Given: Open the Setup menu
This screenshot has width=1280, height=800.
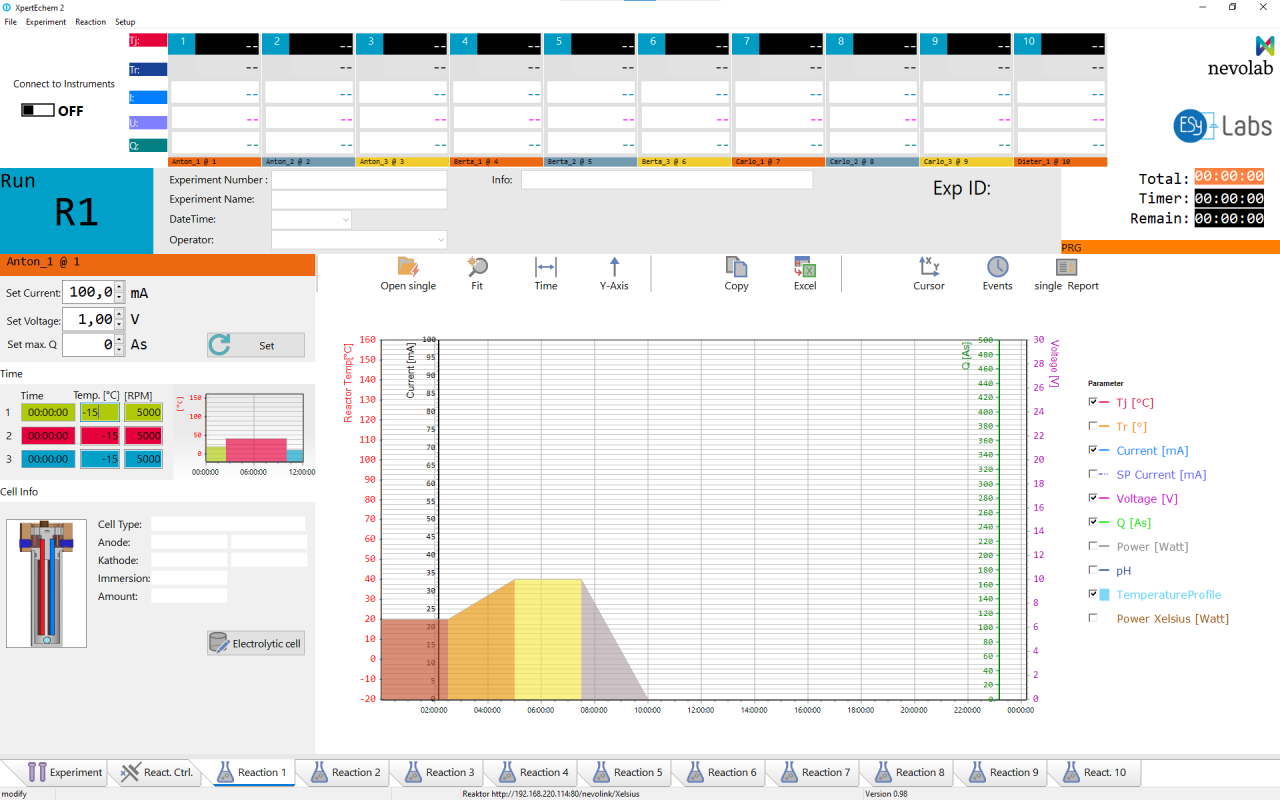Looking at the screenshot, I should [125, 22].
